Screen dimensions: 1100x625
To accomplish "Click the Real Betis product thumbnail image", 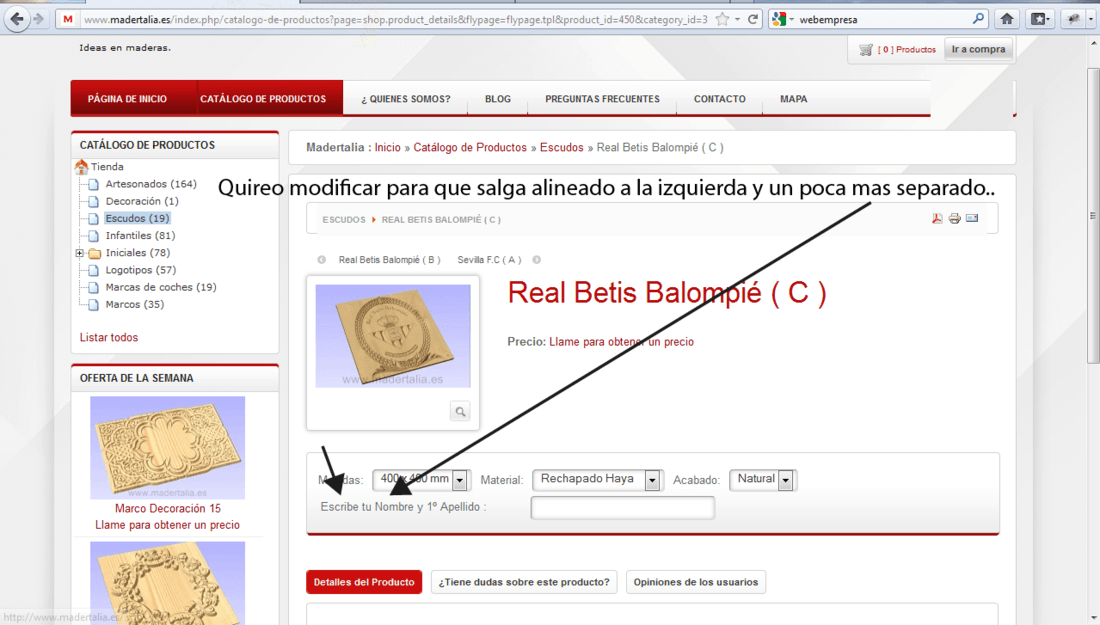I will click(393, 336).
